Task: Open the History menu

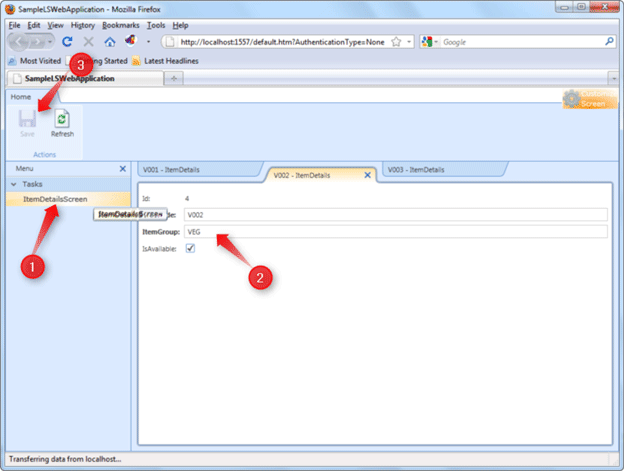Action: tap(83, 25)
